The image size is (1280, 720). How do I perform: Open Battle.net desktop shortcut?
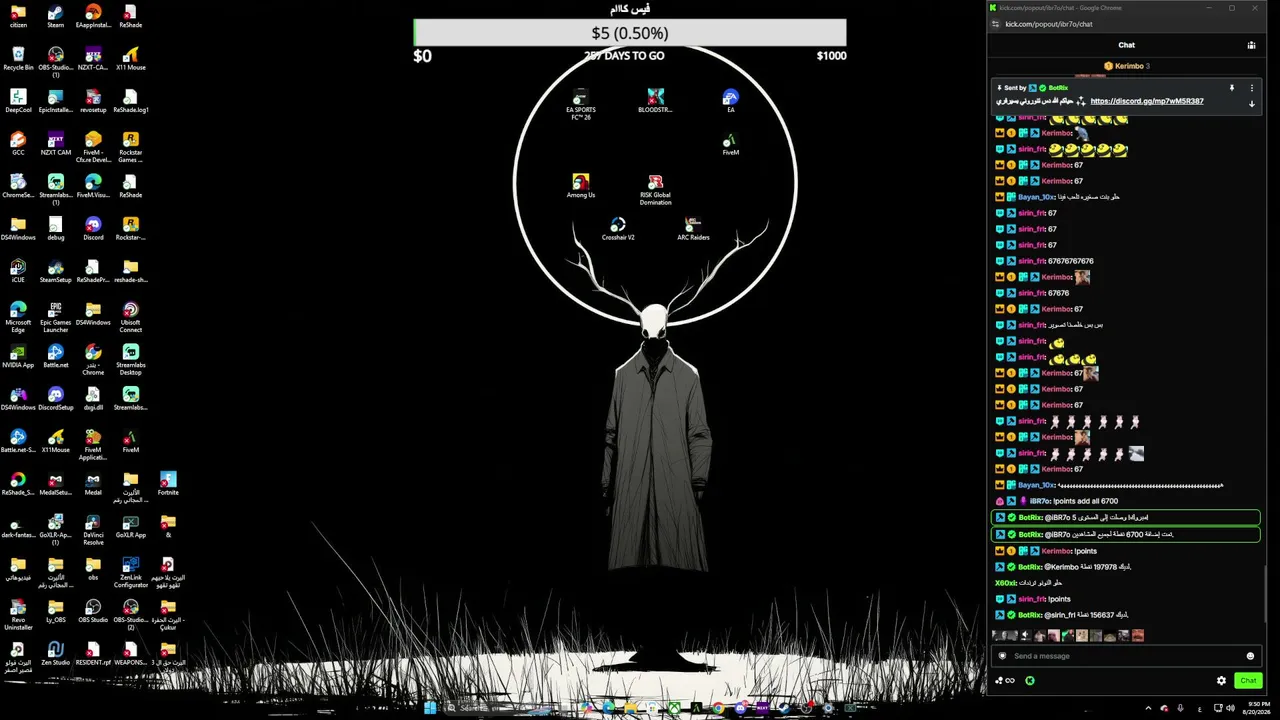(56, 357)
